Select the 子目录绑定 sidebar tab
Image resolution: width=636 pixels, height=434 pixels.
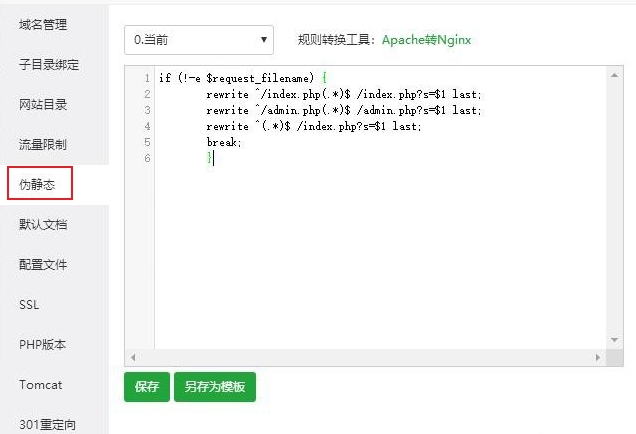49,64
